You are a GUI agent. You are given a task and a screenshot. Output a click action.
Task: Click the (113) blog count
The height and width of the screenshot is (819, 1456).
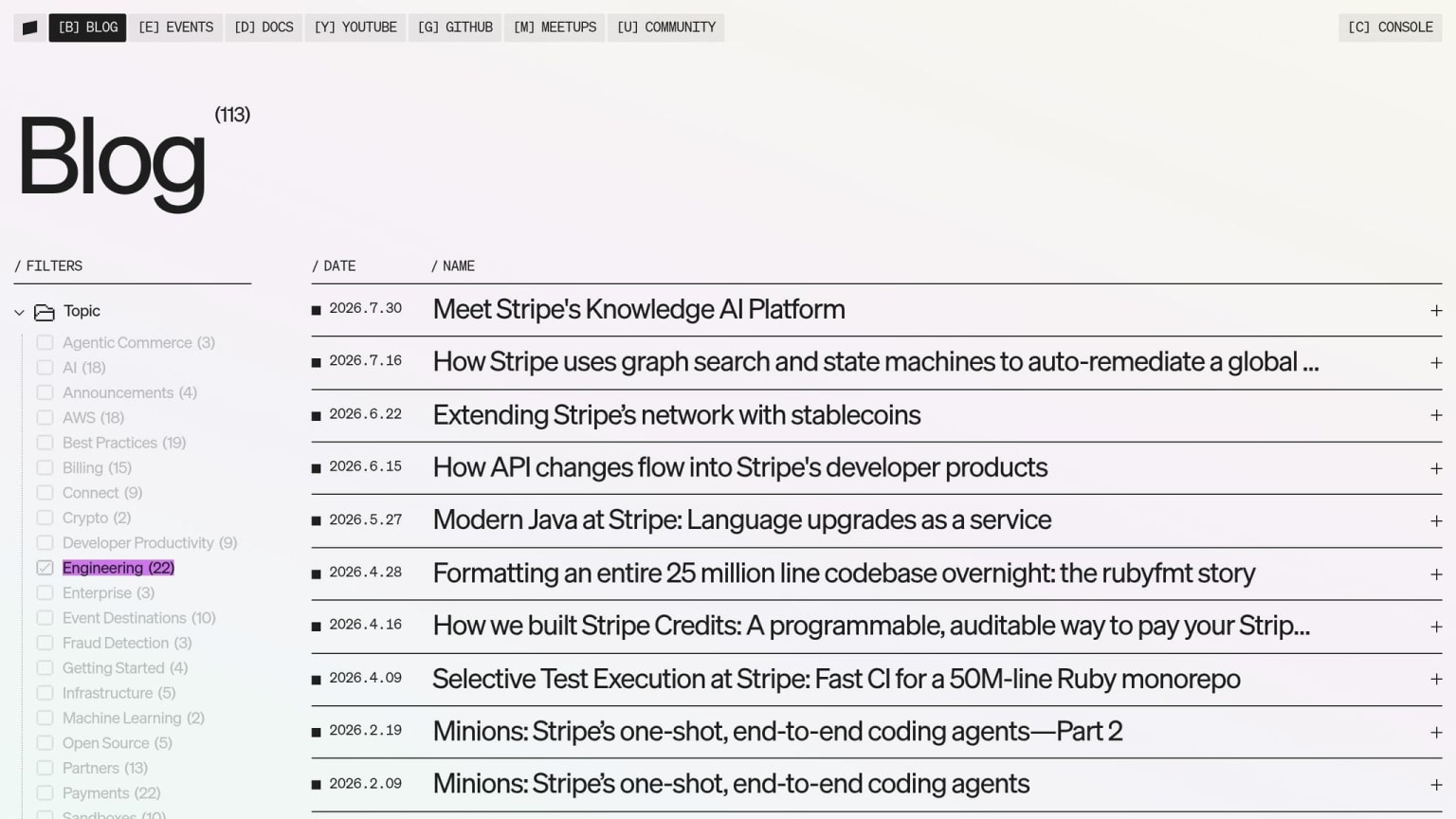[232, 115]
